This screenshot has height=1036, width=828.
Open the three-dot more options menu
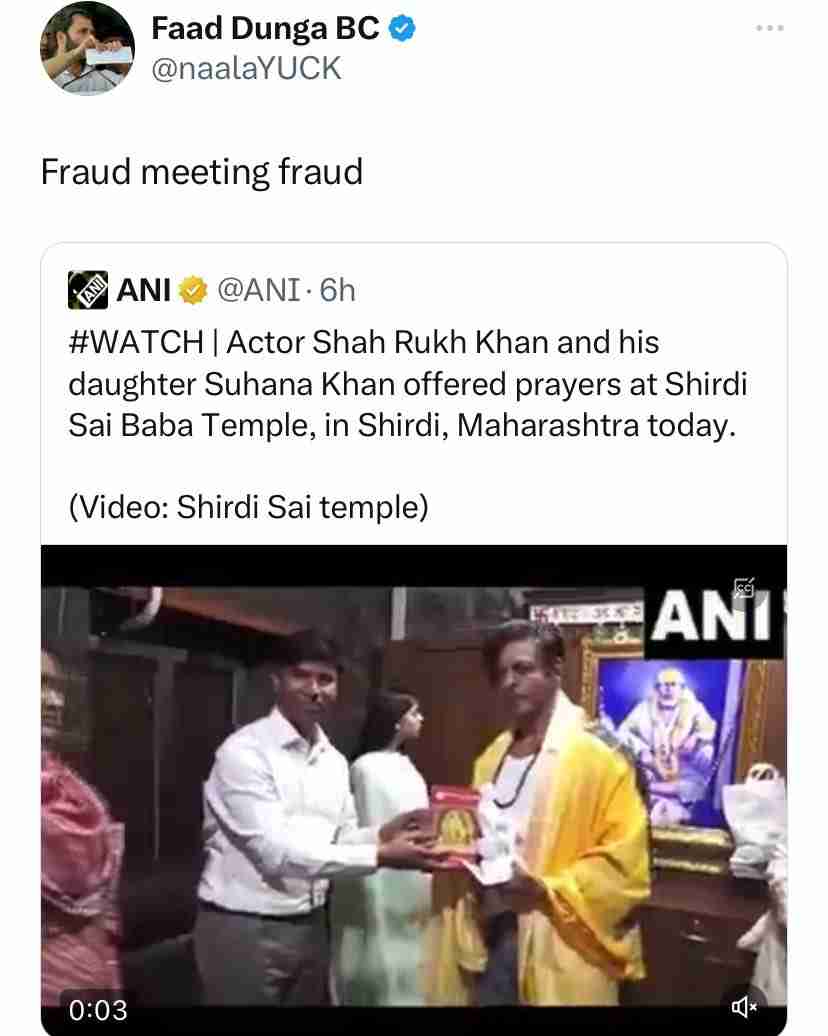pyautogui.click(x=769, y=28)
